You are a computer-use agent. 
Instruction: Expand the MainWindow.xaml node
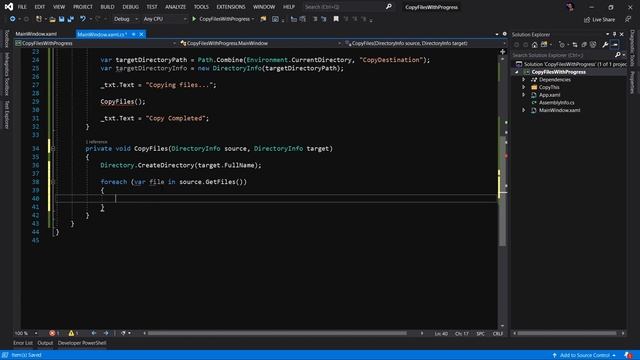(524, 110)
